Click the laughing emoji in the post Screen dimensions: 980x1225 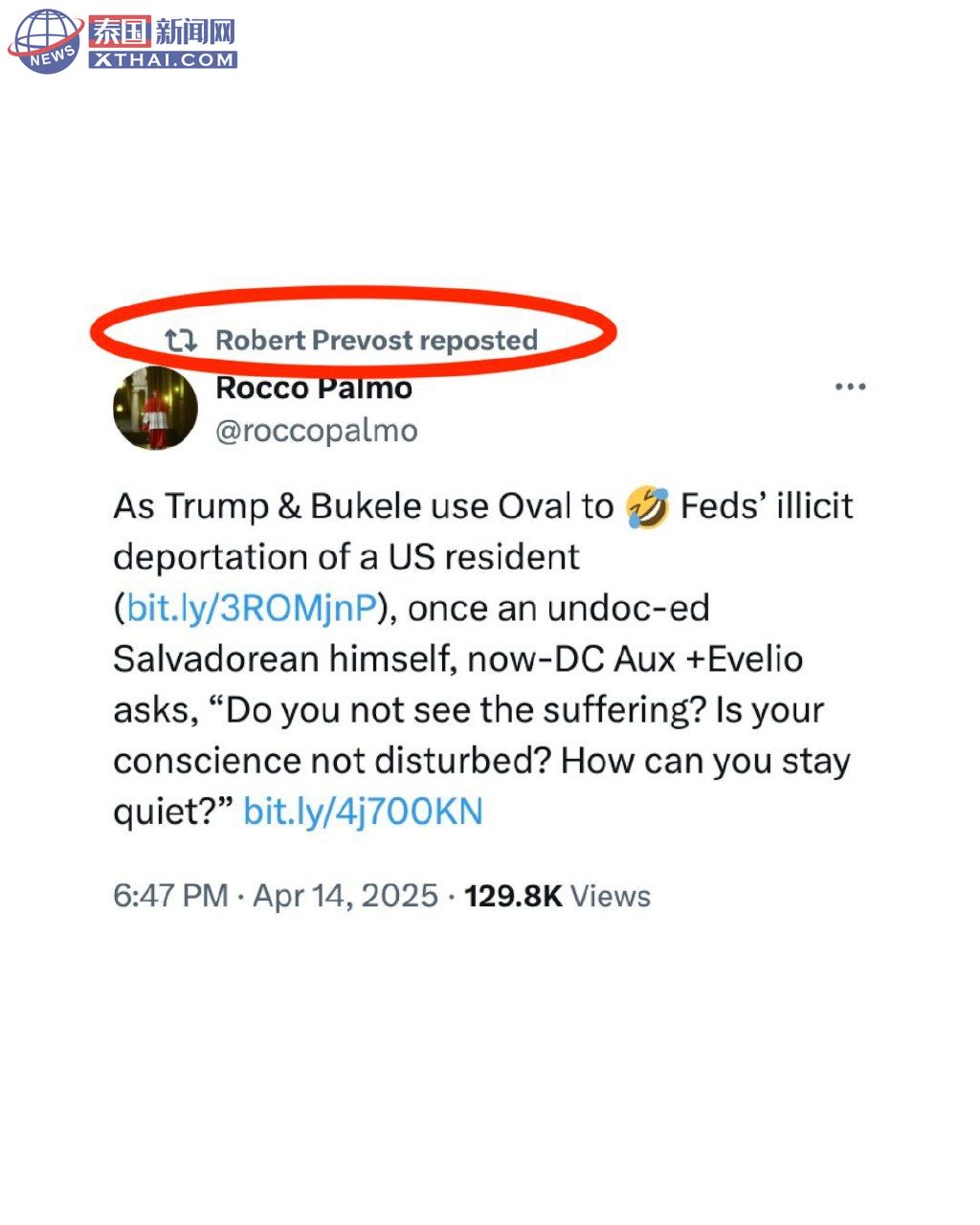[648, 506]
